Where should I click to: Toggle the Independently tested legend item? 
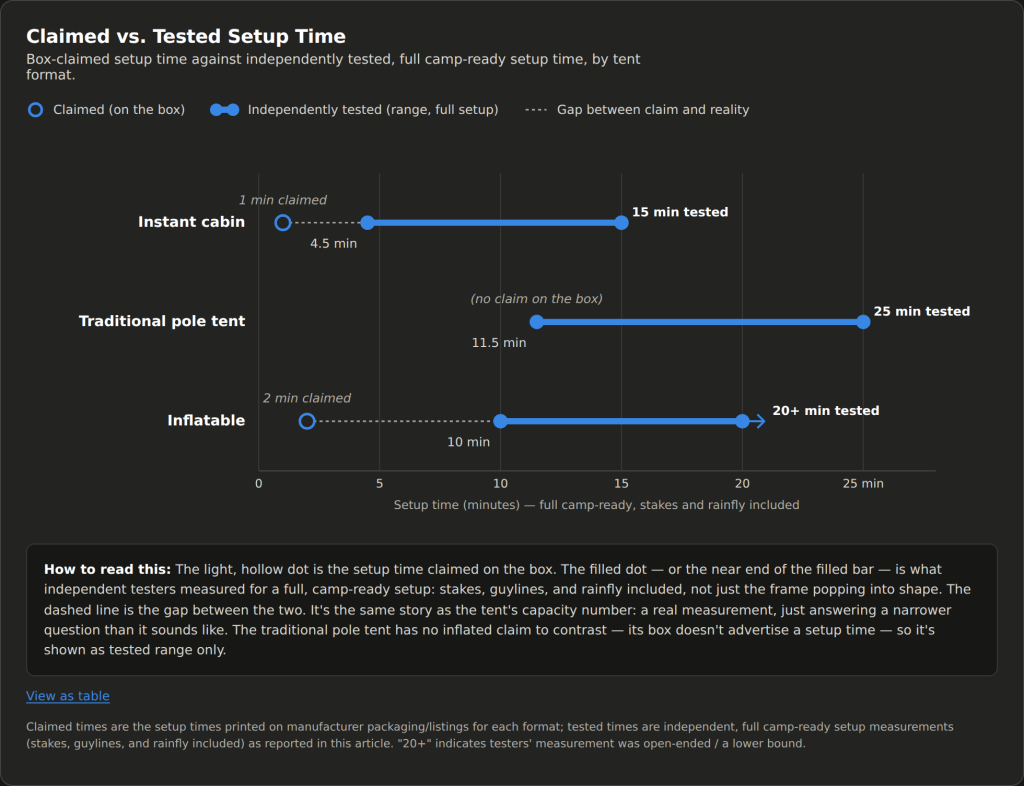[354, 110]
